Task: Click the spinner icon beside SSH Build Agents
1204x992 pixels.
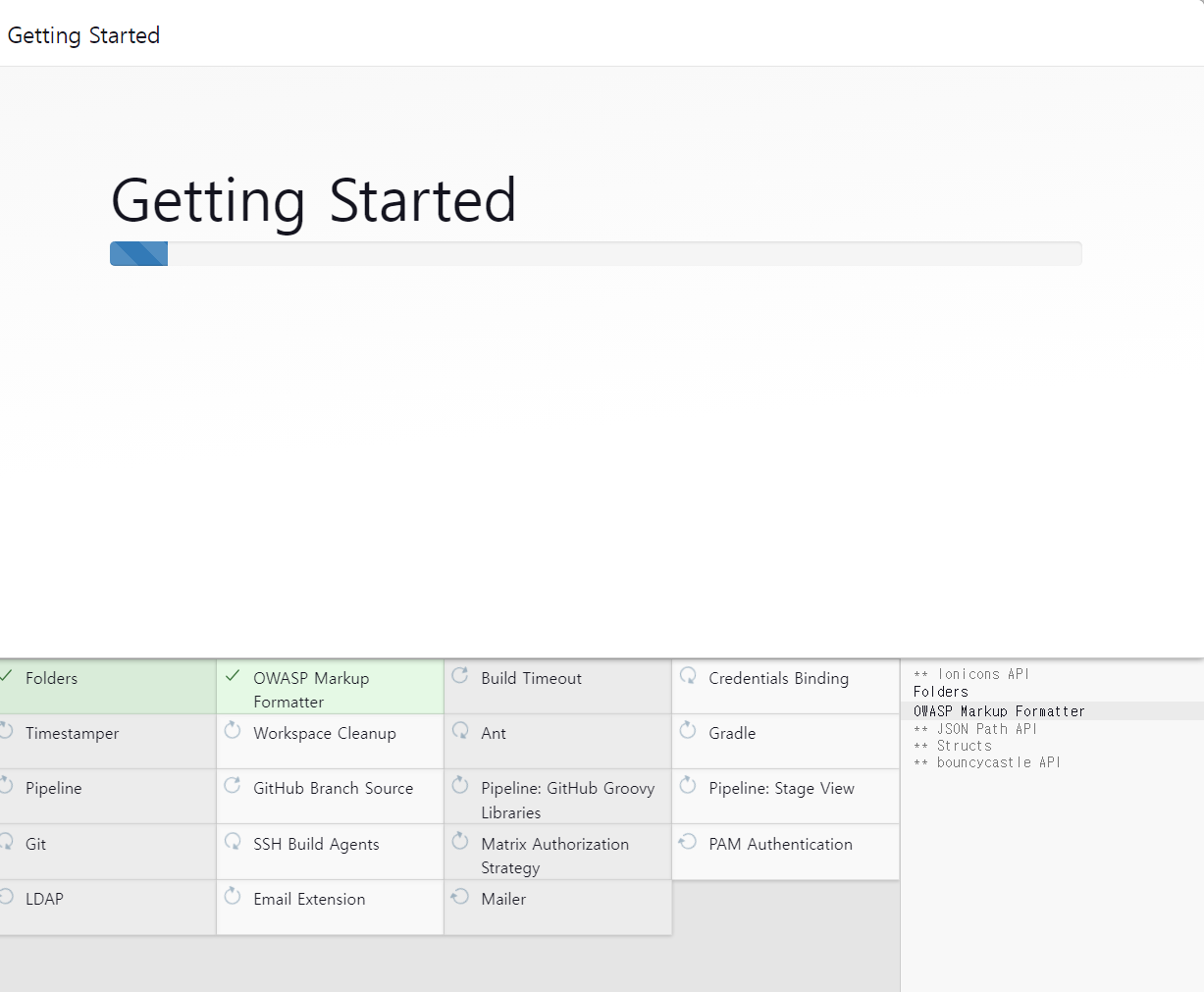Action: tap(233, 841)
